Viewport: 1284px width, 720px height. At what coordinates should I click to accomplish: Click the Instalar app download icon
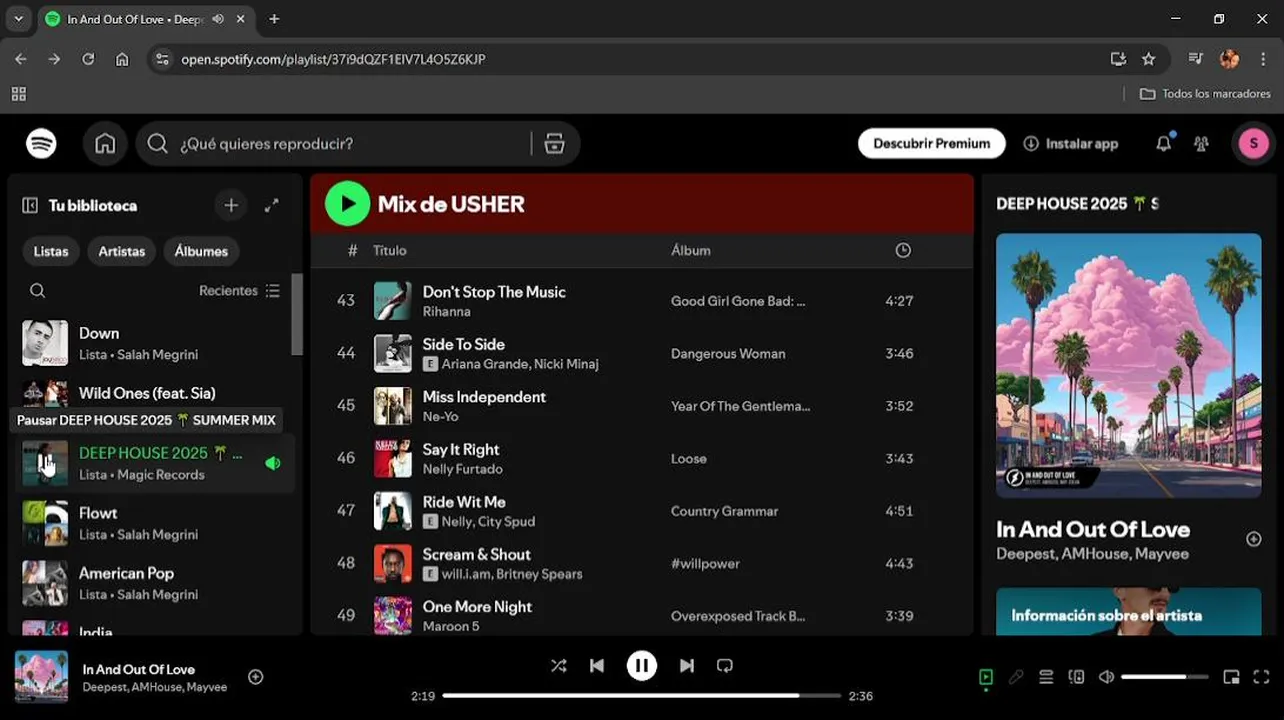pyautogui.click(x=1031, y=144)
